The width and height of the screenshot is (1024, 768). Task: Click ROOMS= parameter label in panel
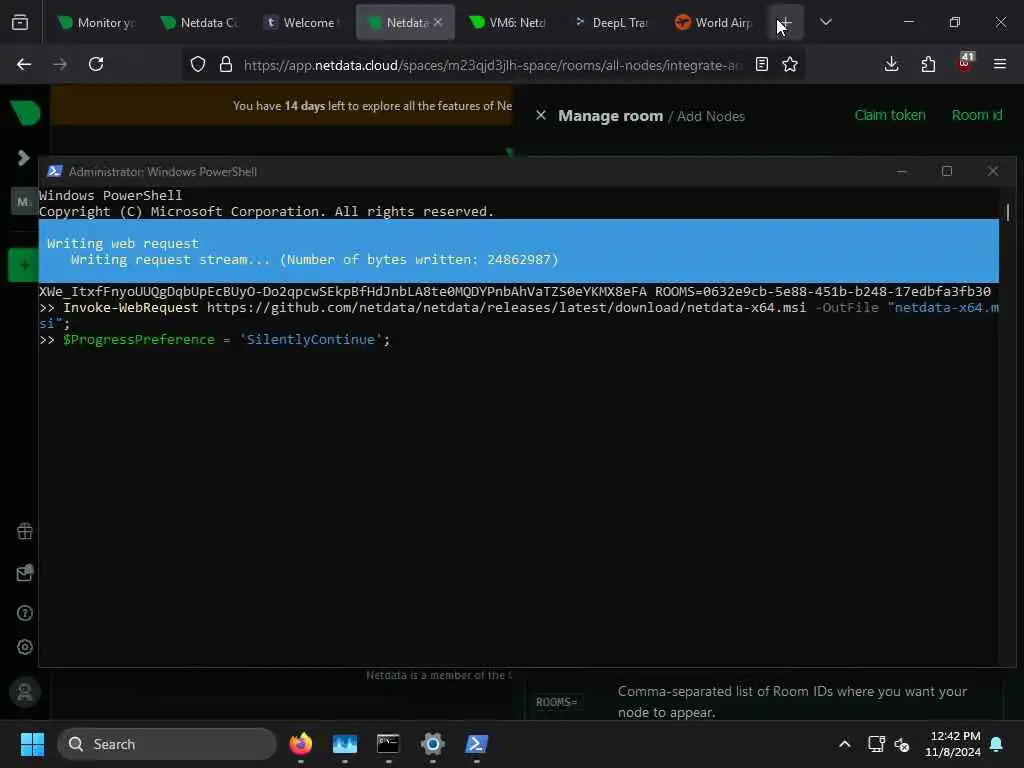tap(556, 702)
